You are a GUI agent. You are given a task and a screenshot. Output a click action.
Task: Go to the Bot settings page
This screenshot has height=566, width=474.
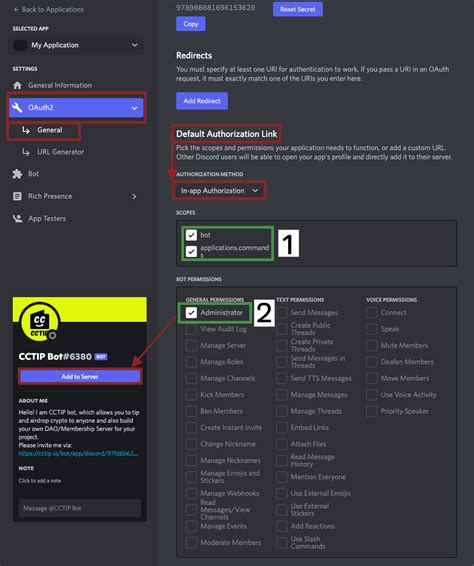point(33,174)
